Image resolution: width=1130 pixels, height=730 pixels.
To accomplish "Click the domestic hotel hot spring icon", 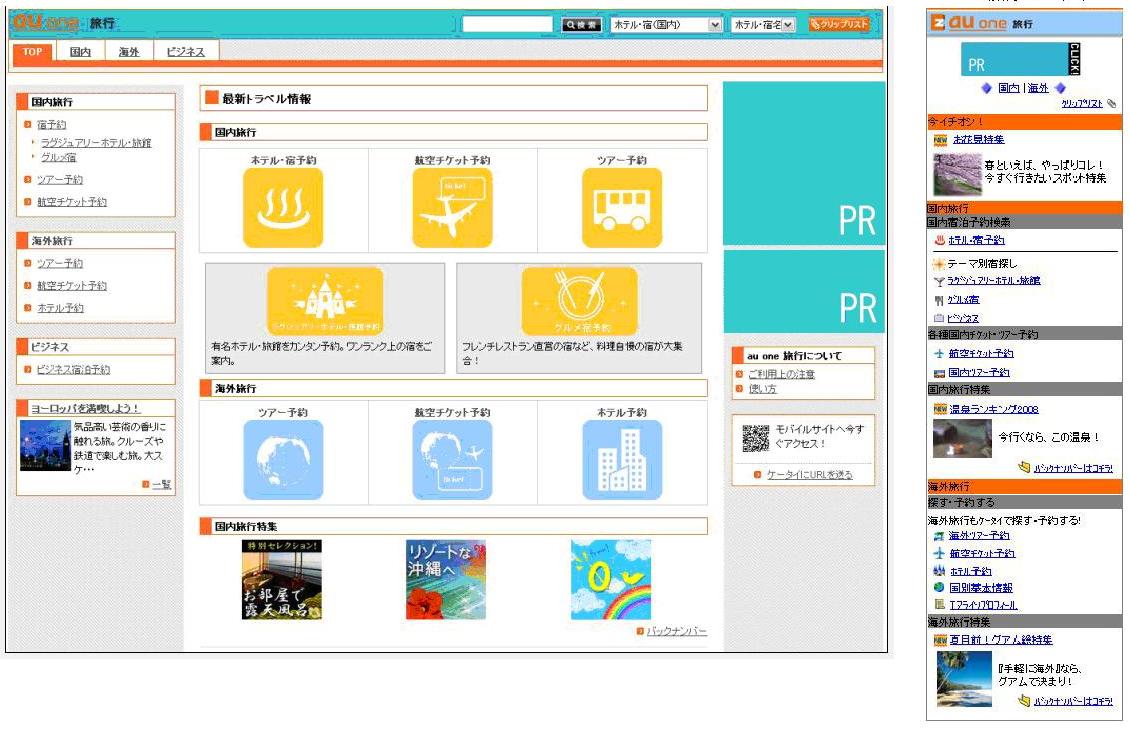I will point(283,208).
